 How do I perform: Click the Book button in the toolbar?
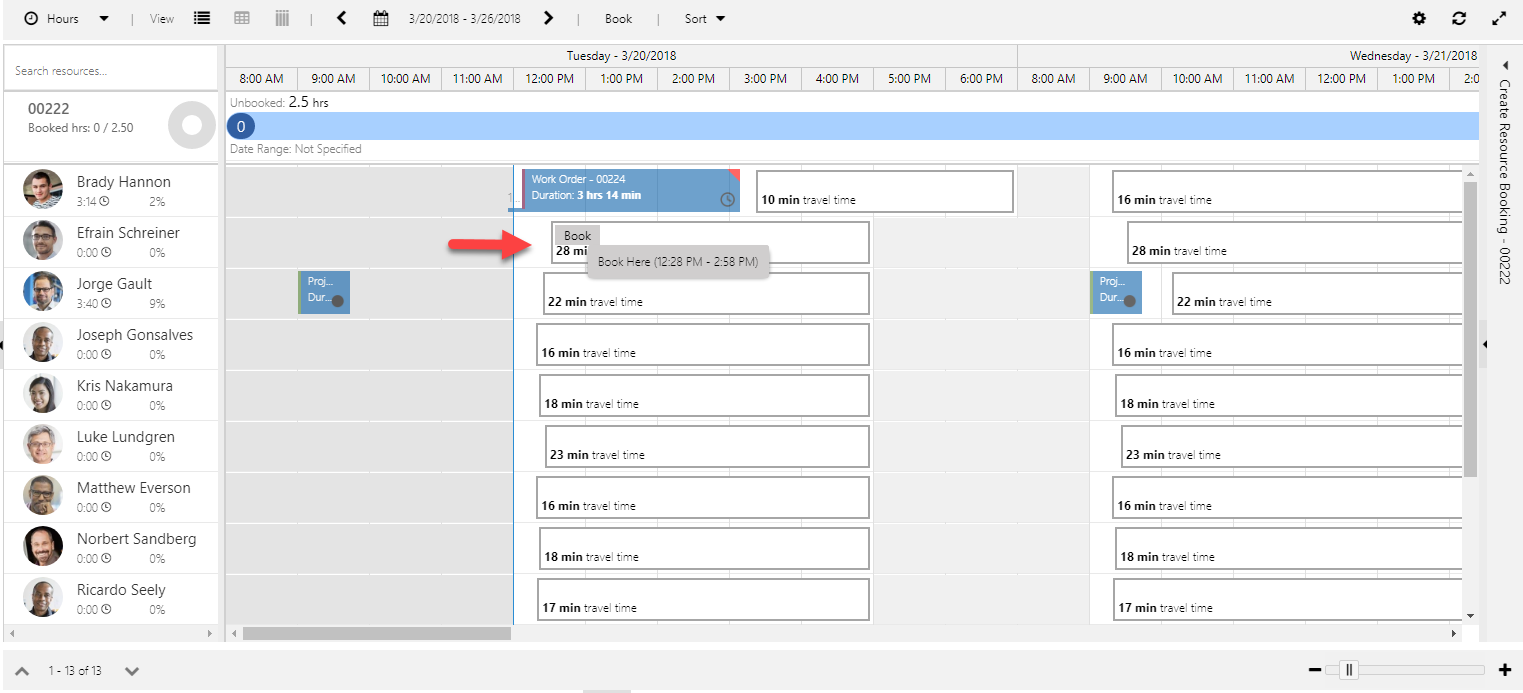618,18
